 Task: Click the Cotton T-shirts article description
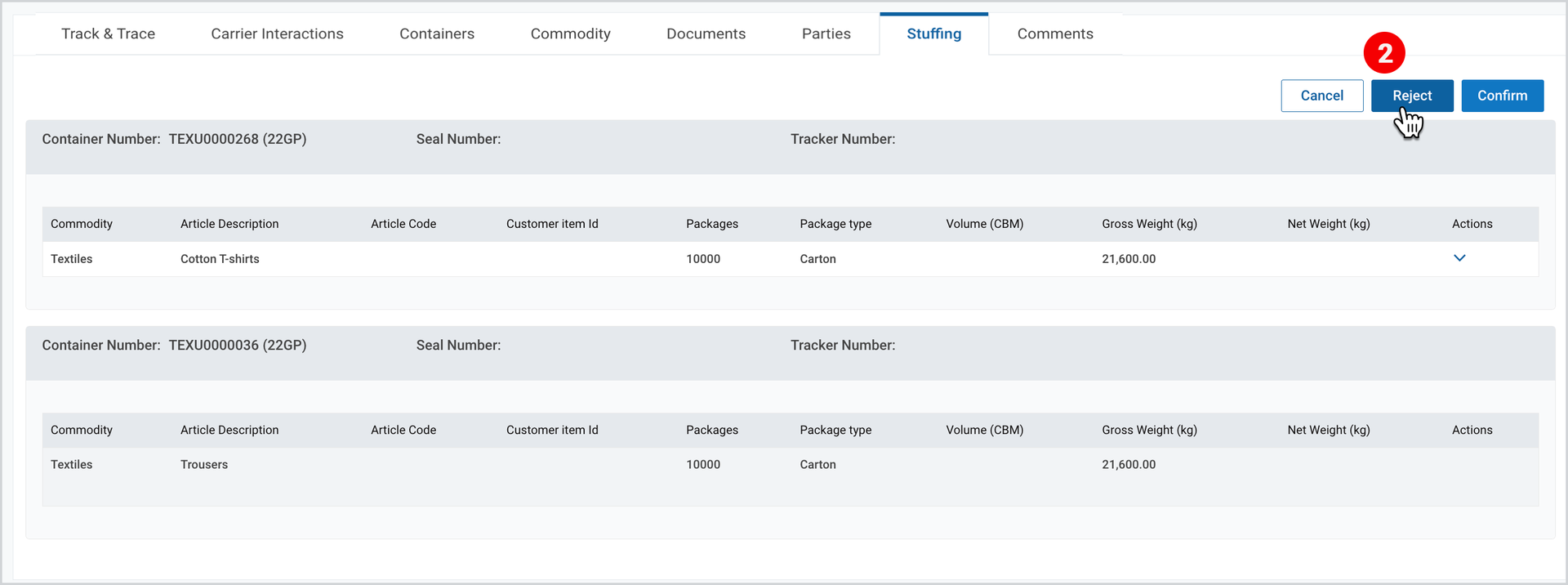click(x=220, y=259)
